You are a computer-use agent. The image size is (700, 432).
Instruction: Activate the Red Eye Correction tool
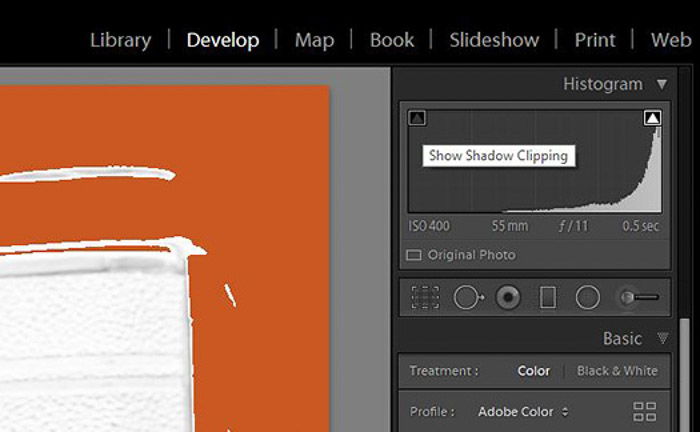(x=508, y=297)
